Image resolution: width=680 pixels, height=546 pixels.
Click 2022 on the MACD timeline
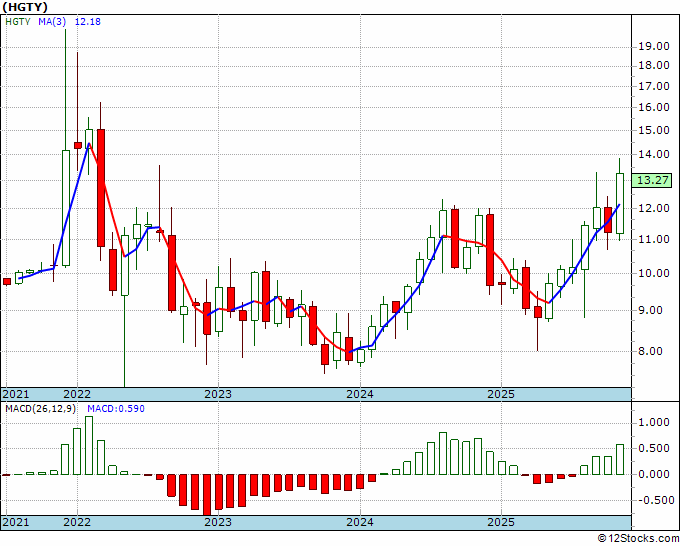[x=77, y=522]
